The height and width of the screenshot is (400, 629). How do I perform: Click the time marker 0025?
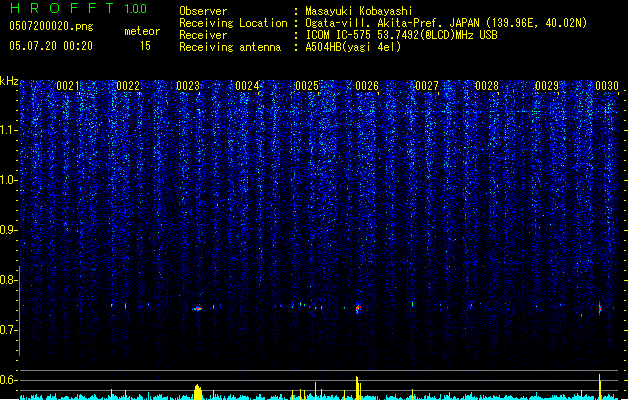[307, 86]
